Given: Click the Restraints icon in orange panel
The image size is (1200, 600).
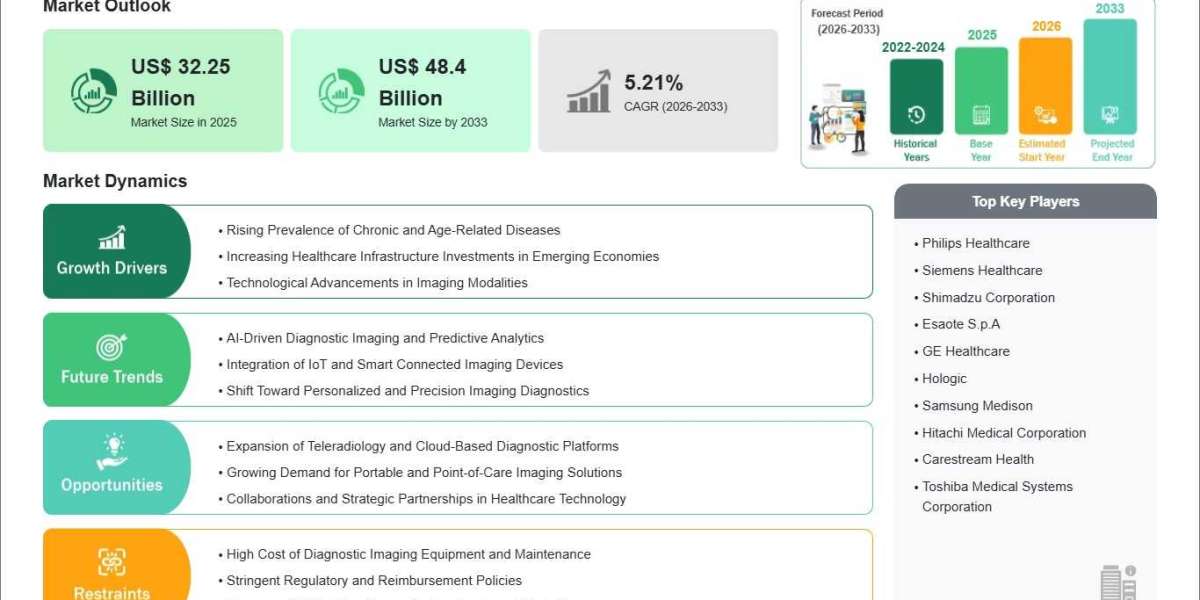Looking at the screenshot, I should coord(112,561).
